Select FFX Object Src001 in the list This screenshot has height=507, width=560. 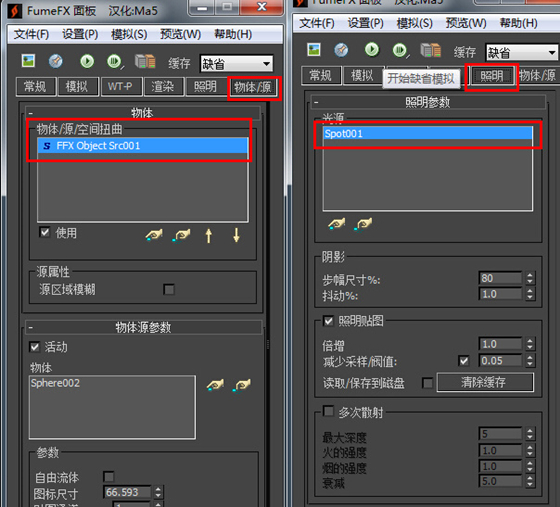point(143,146)
